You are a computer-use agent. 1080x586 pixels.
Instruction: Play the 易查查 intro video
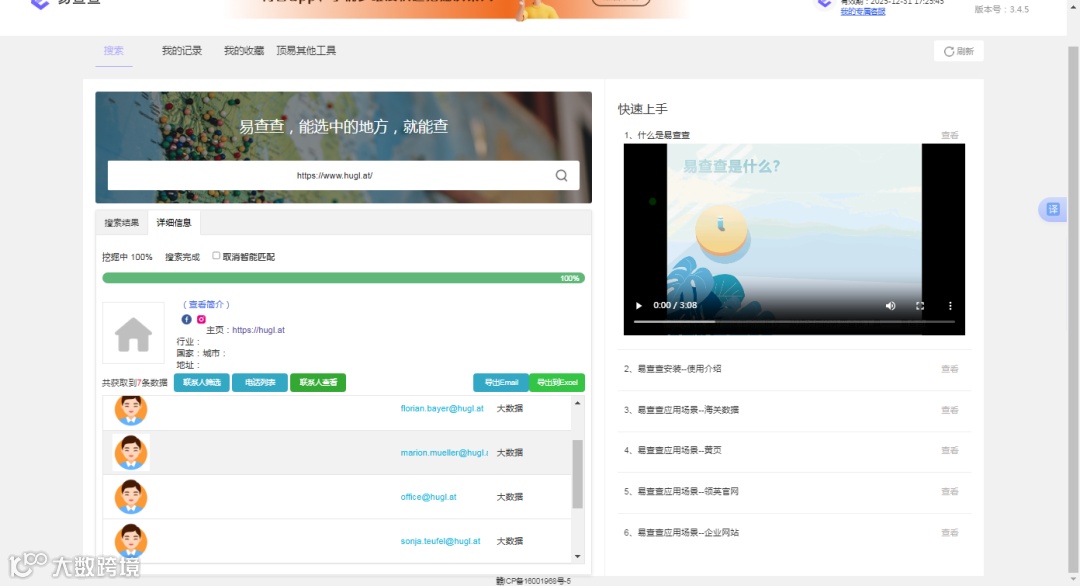click(x=638, y=305)
